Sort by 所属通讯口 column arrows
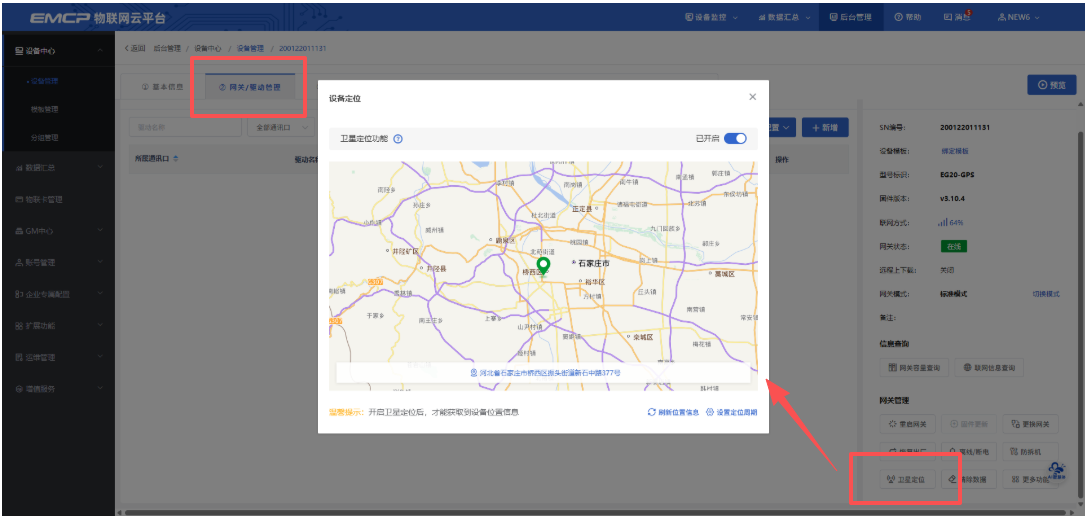The image size is (1085, 516). coord(175,159)
